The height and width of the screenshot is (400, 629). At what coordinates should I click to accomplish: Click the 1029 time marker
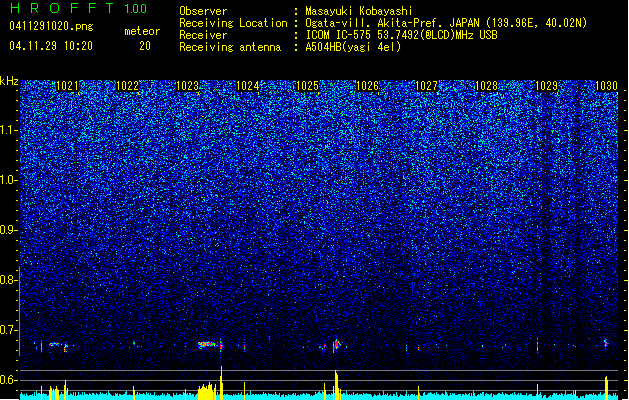[x=547, y=86]
